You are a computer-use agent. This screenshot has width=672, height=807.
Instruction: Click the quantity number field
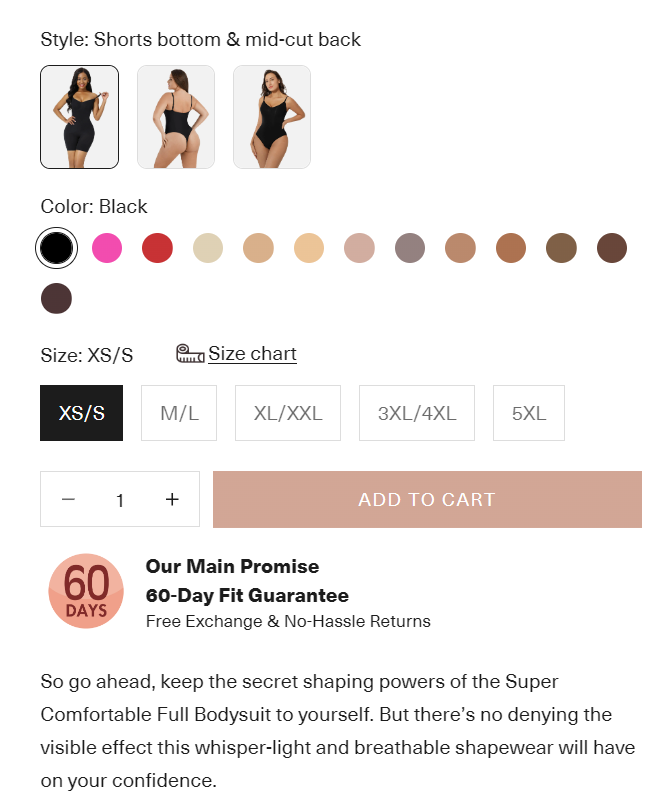(120, 499)
